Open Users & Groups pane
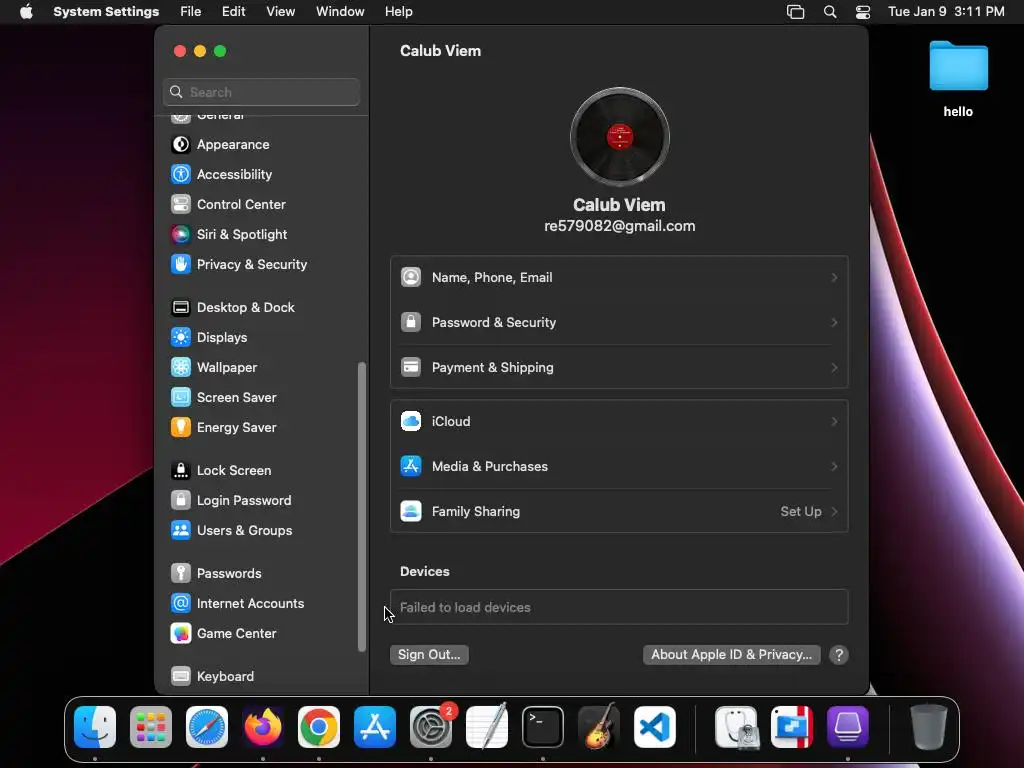 point(261,531)
